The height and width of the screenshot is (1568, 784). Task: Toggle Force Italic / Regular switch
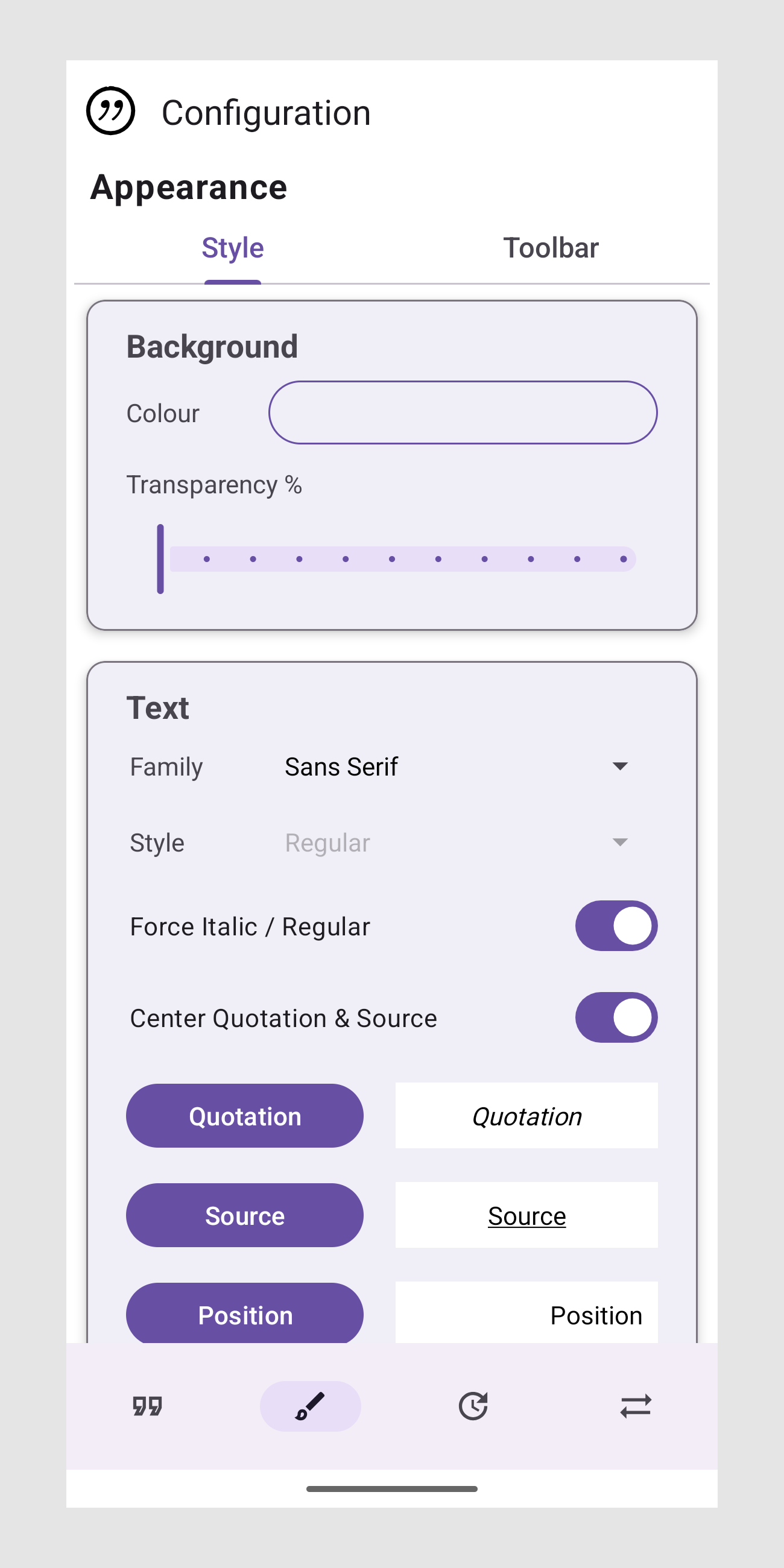coord(616,926)
